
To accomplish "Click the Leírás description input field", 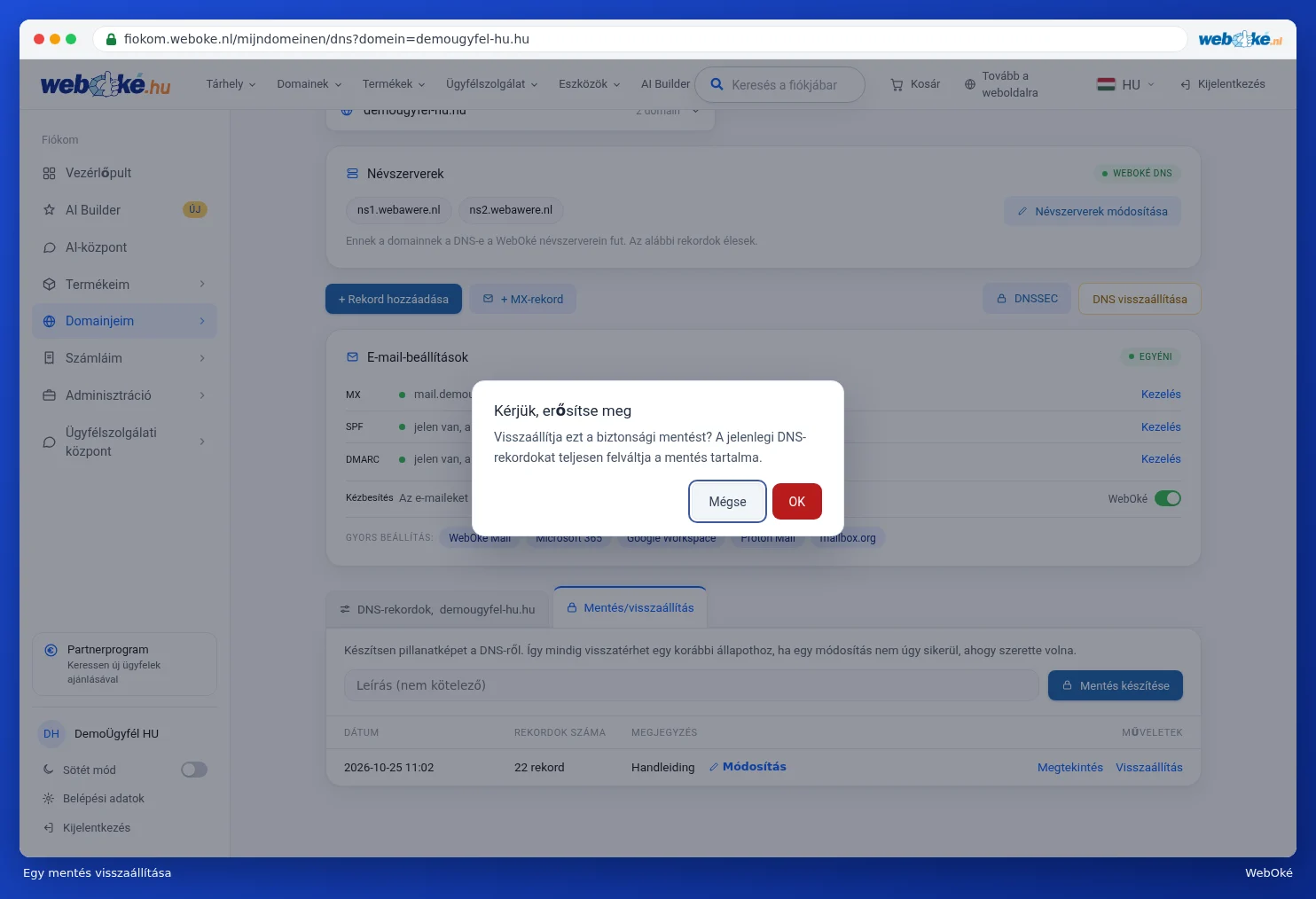I will (x=691, y=685).
